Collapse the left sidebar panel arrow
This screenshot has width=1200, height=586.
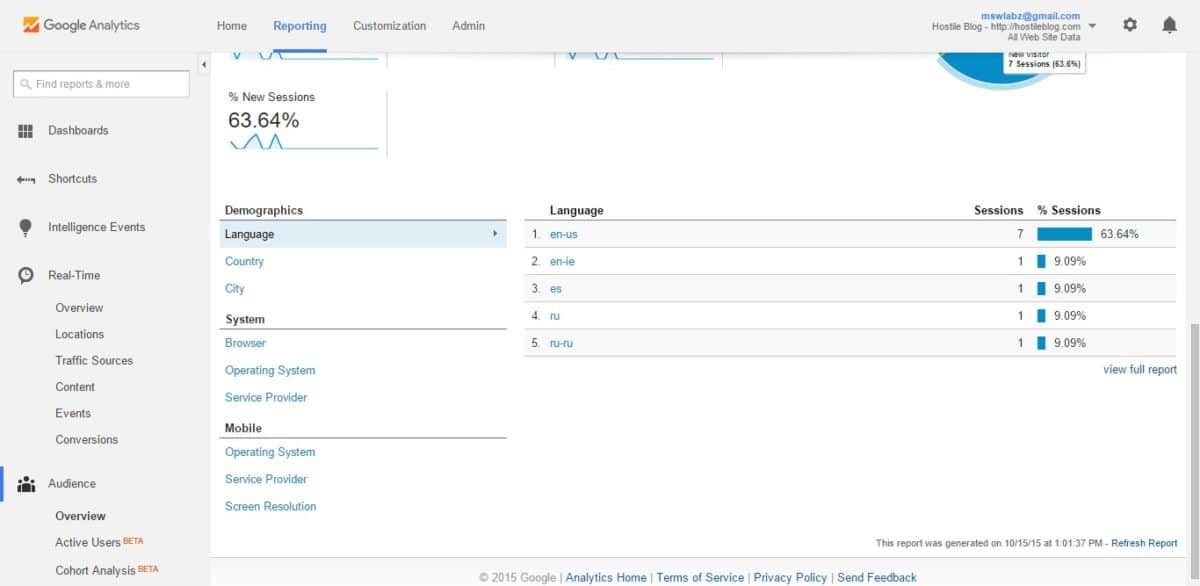coord(204,65)
